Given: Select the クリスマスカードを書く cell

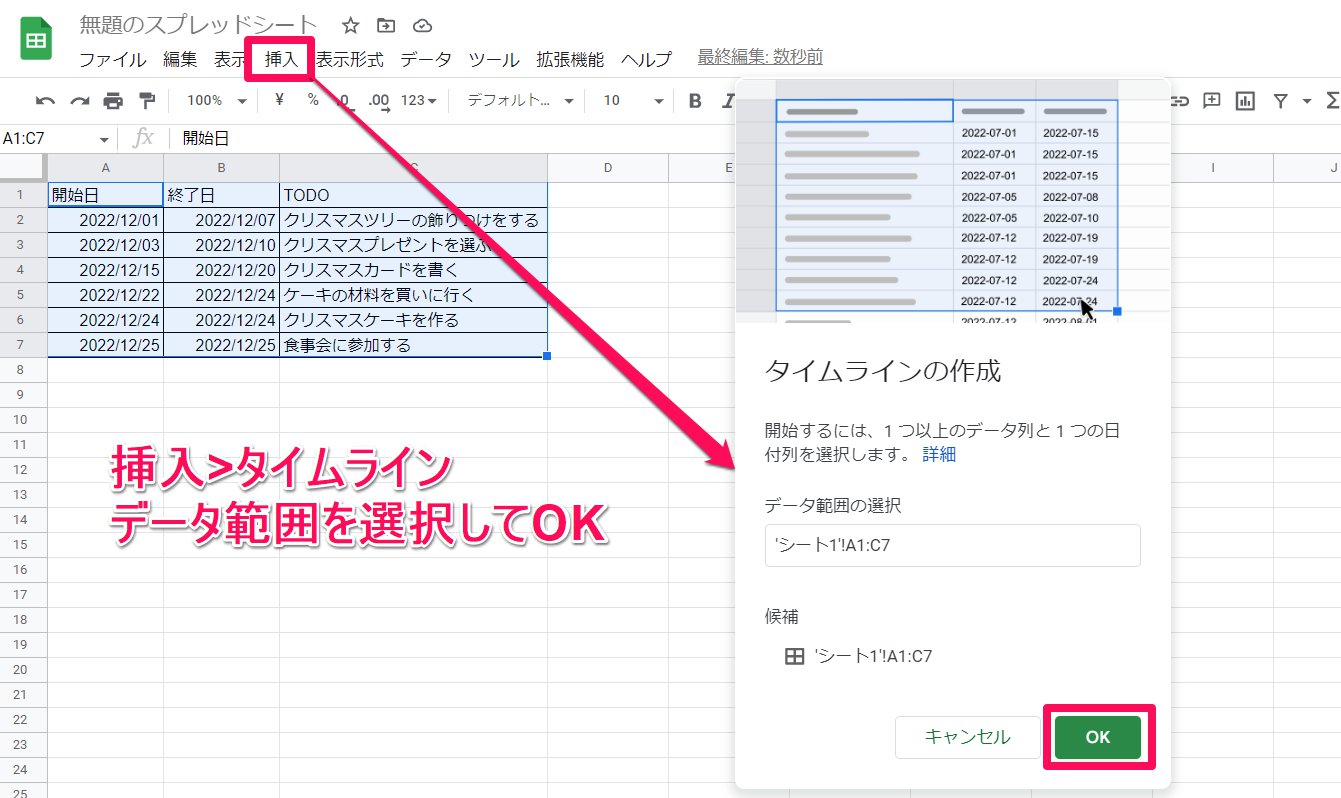Looking at the screenshot, I should pyautogui.click(x=414, y=270).
